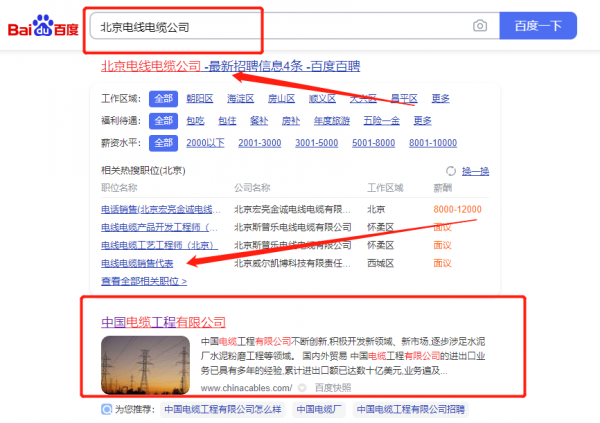Open the 电线电缆销售代表 job link
This screenshot has width=600, height=423.
pyautogui.click(x=137, y=263)
